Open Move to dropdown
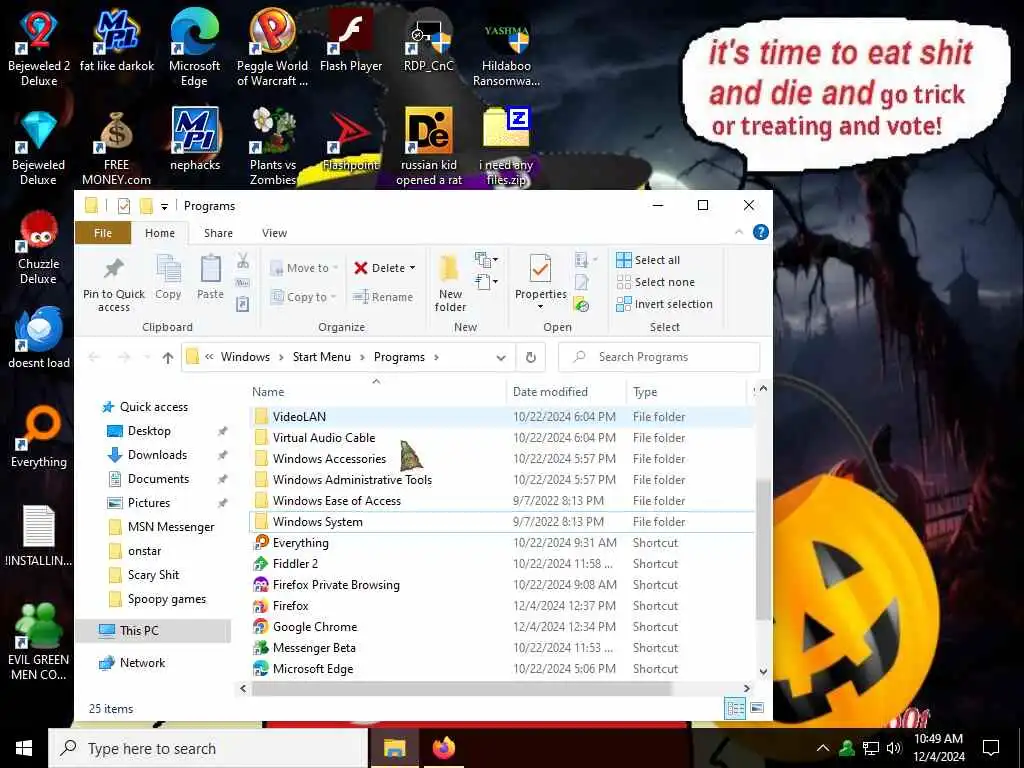Image resolution: width=1024 pixels, height=768 pixels. point(304,268)
